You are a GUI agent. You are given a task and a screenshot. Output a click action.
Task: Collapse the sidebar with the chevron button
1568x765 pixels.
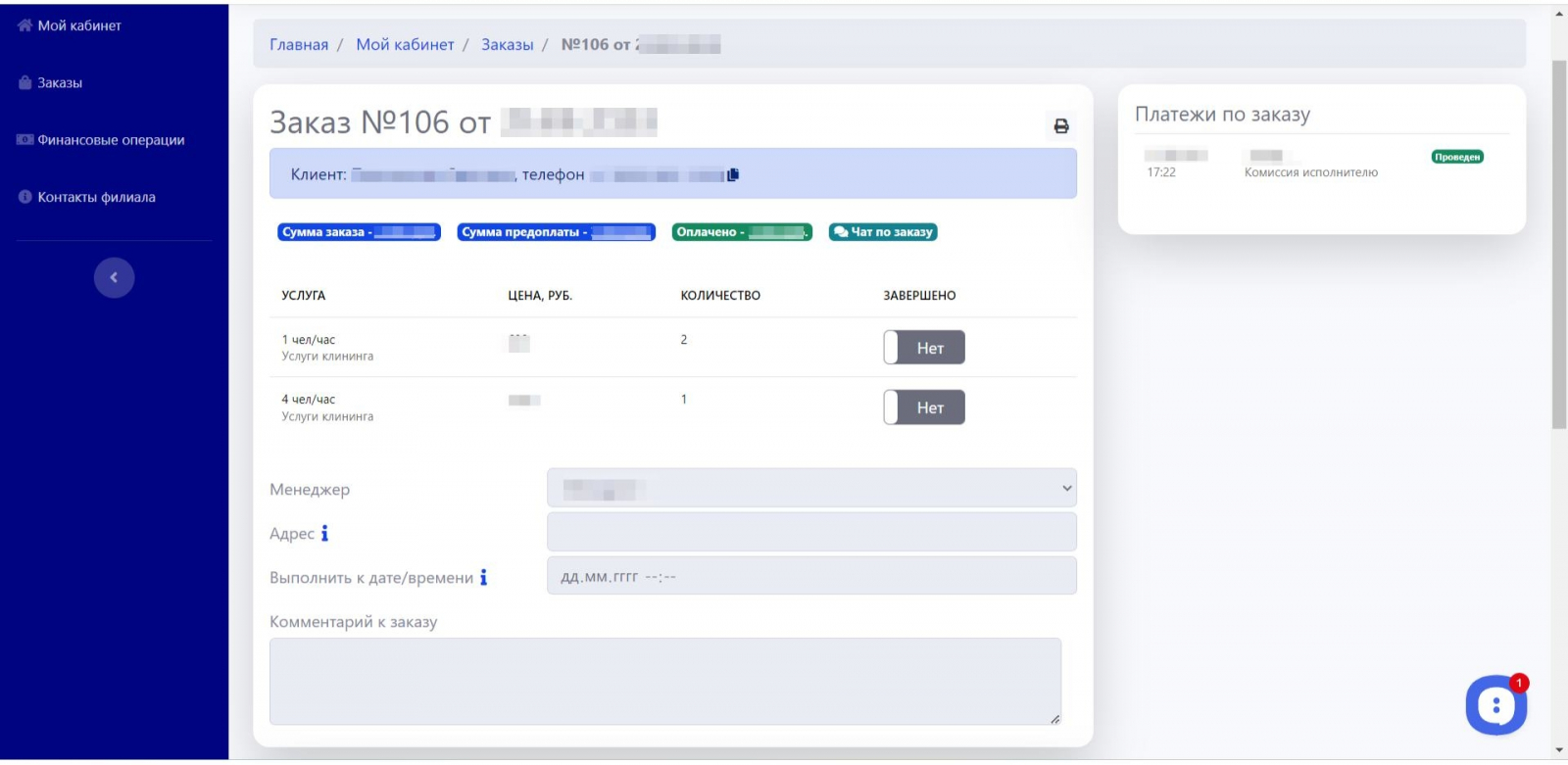tap(114, 277)
